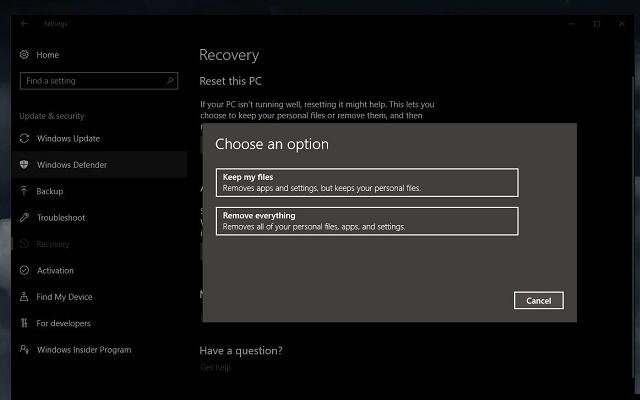The image size is (640, 400).
Task: Click the Get help link
Action: (x=216, y=367)
